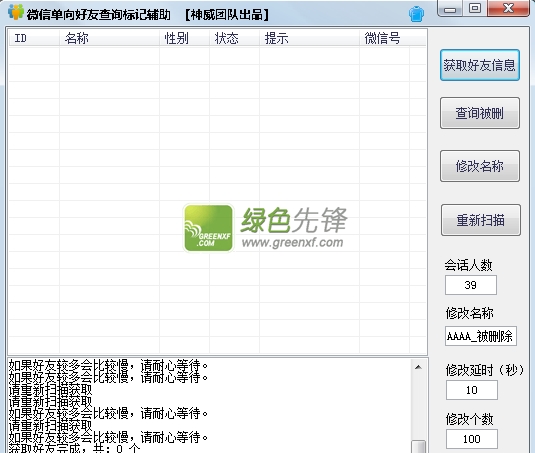Click the log panel scrollbar thumb

418,447
